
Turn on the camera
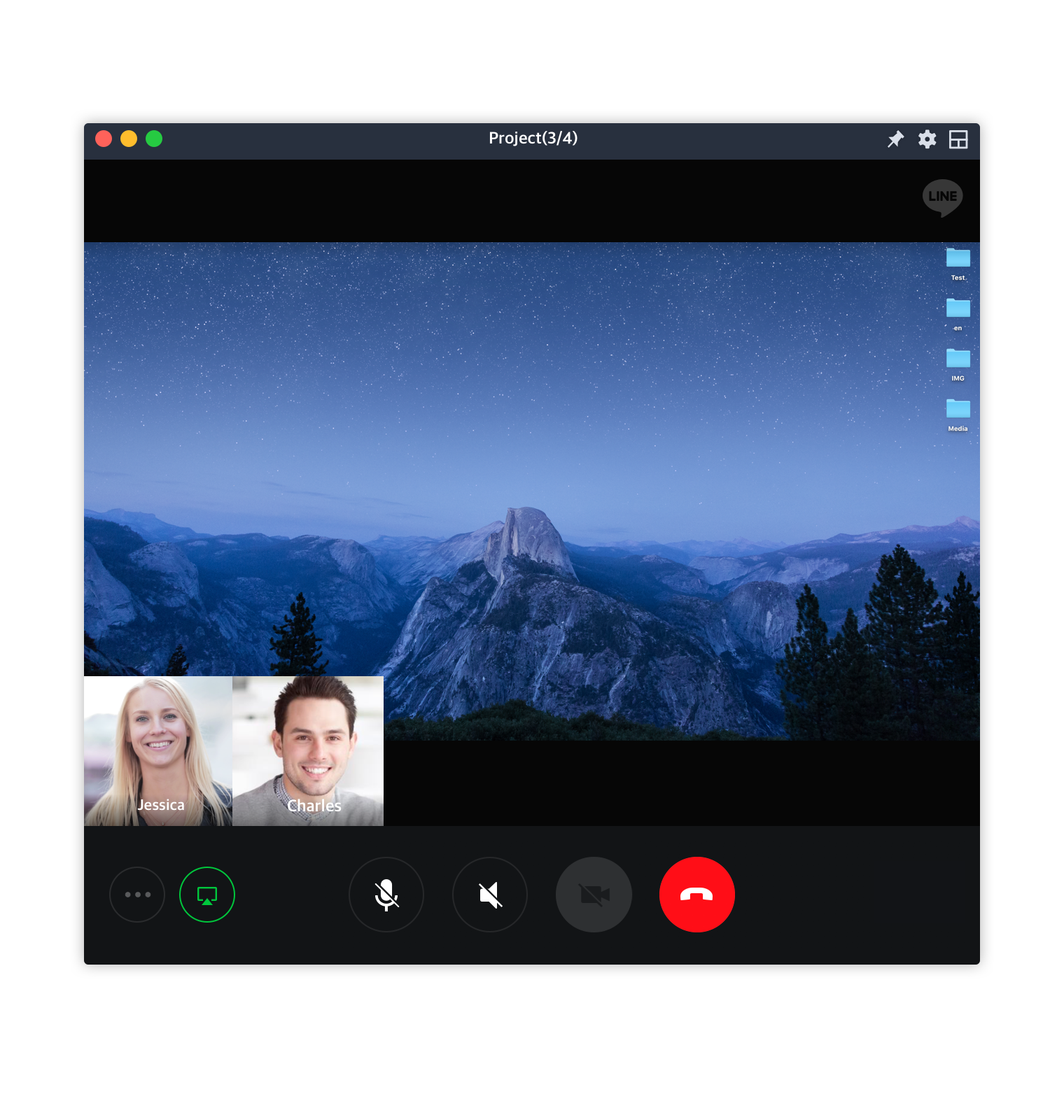[594, 895]
